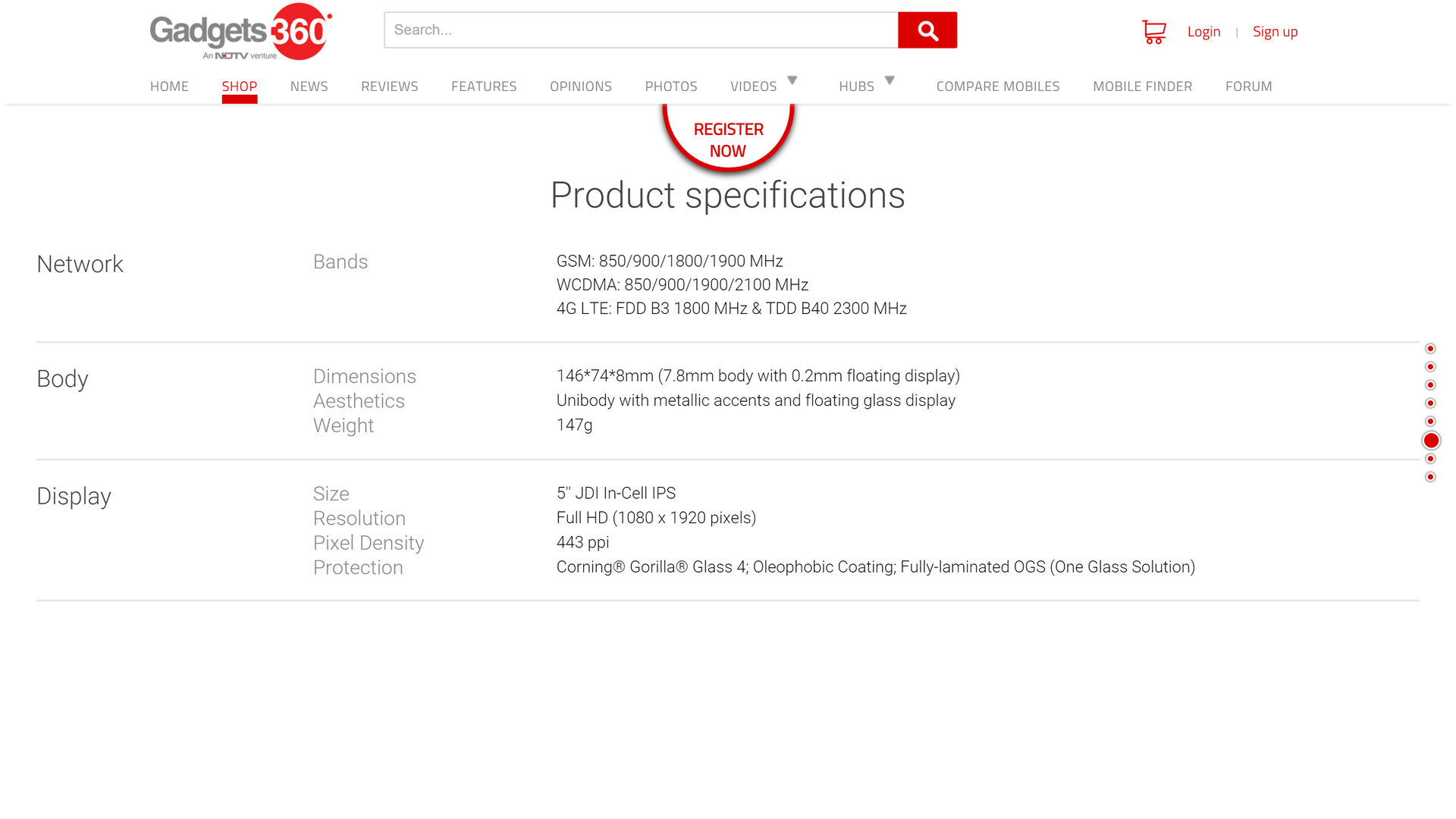Select the first page-section dot
This screenshot has width=1456, height=819.
[1430, 349]
